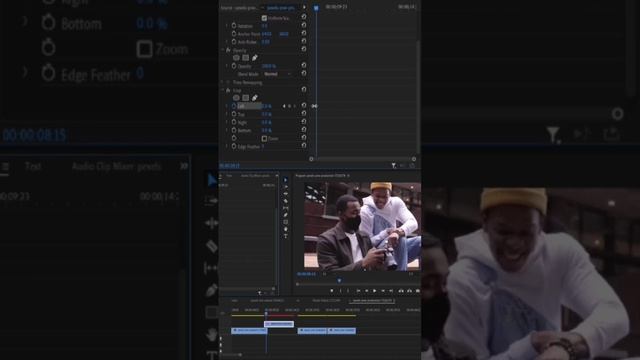The width and height of the screenshot is (640, 360).
Task: Select the Razor tool
Action: point(285,201)
